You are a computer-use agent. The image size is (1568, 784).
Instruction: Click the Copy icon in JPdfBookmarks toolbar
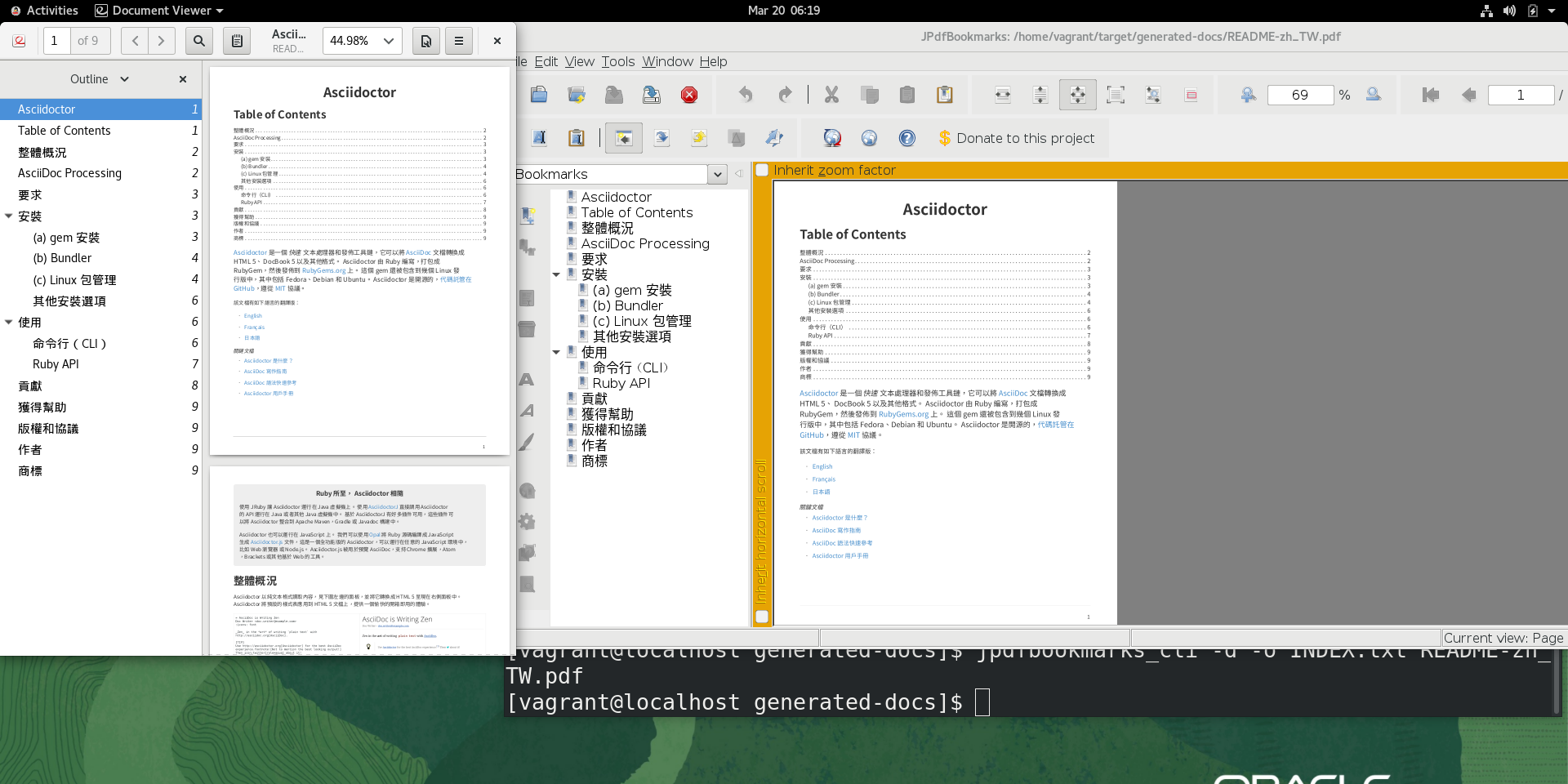870,95
